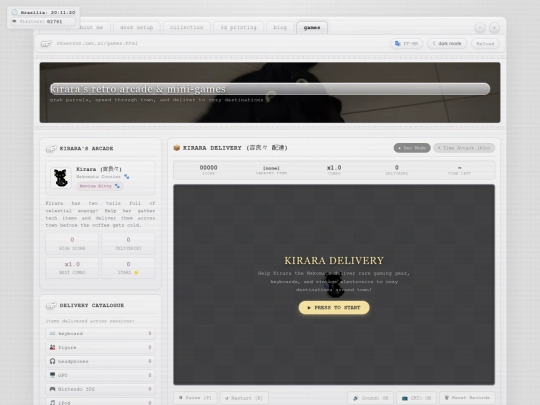The width and height of the screenshot is (540, 405).
Task: Select the active 'games' tab
Action: 312,28
